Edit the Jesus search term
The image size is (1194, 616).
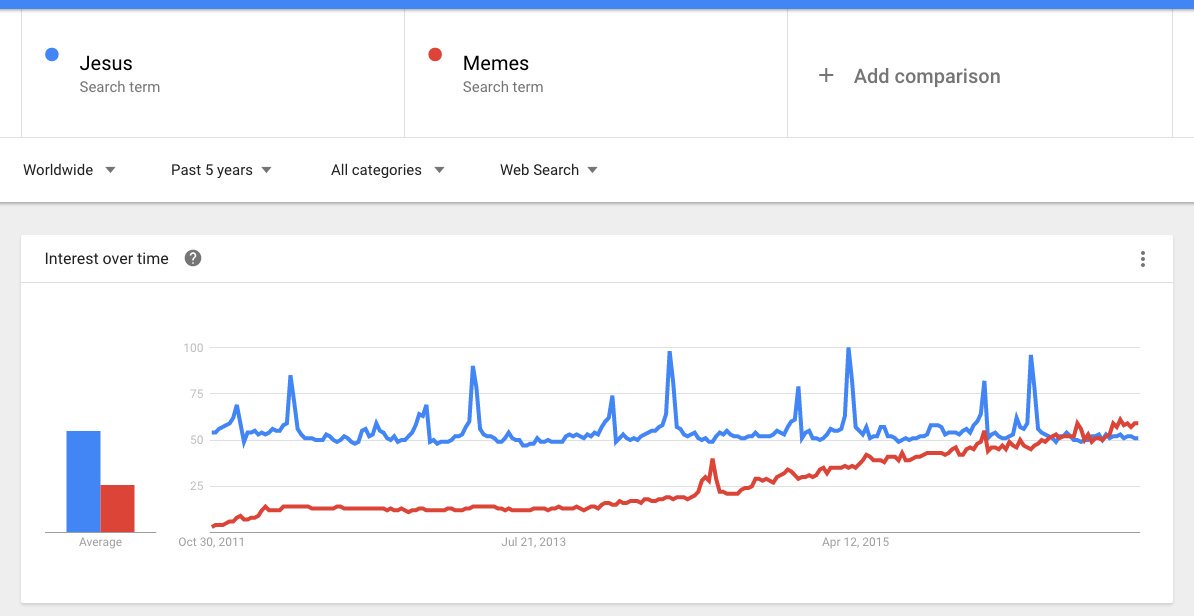(106, 64)
